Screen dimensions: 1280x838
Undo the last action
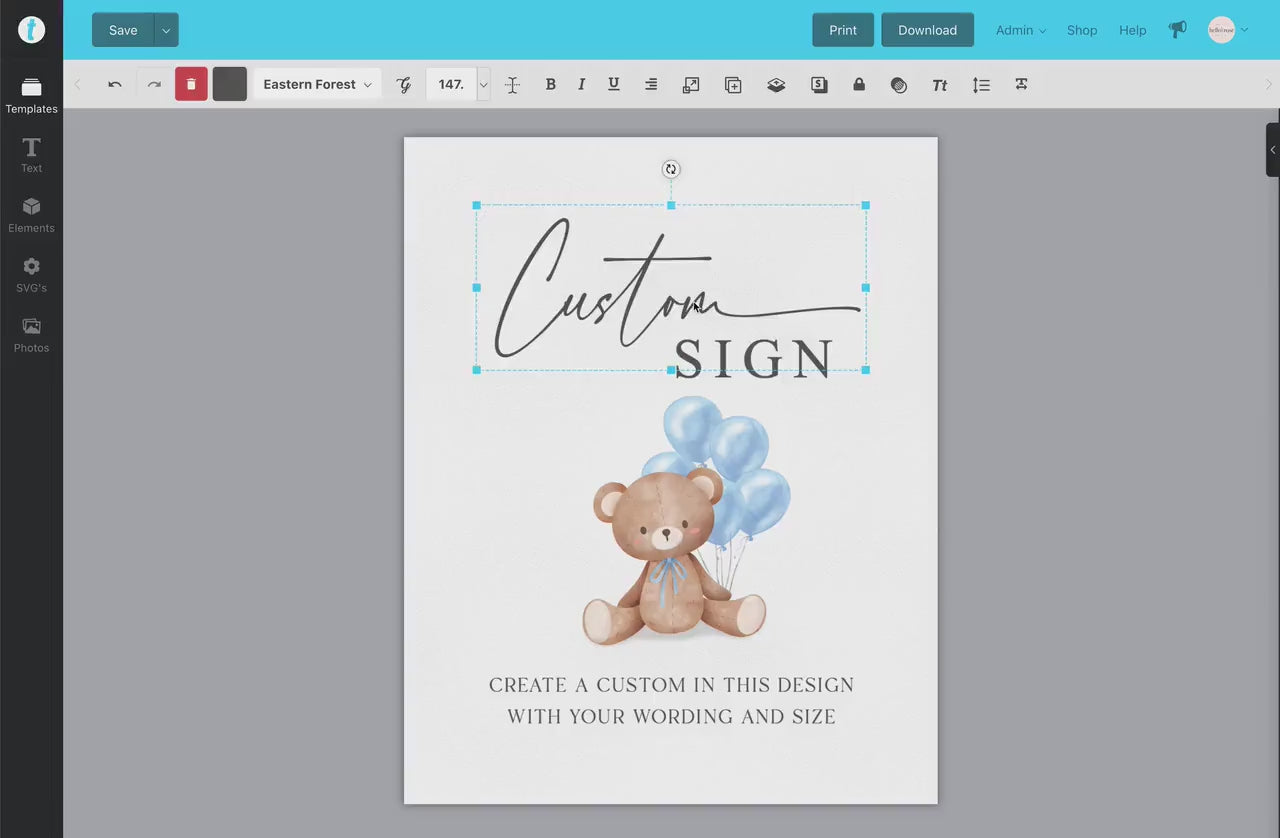pyautogui.click(x=115, y=85)
